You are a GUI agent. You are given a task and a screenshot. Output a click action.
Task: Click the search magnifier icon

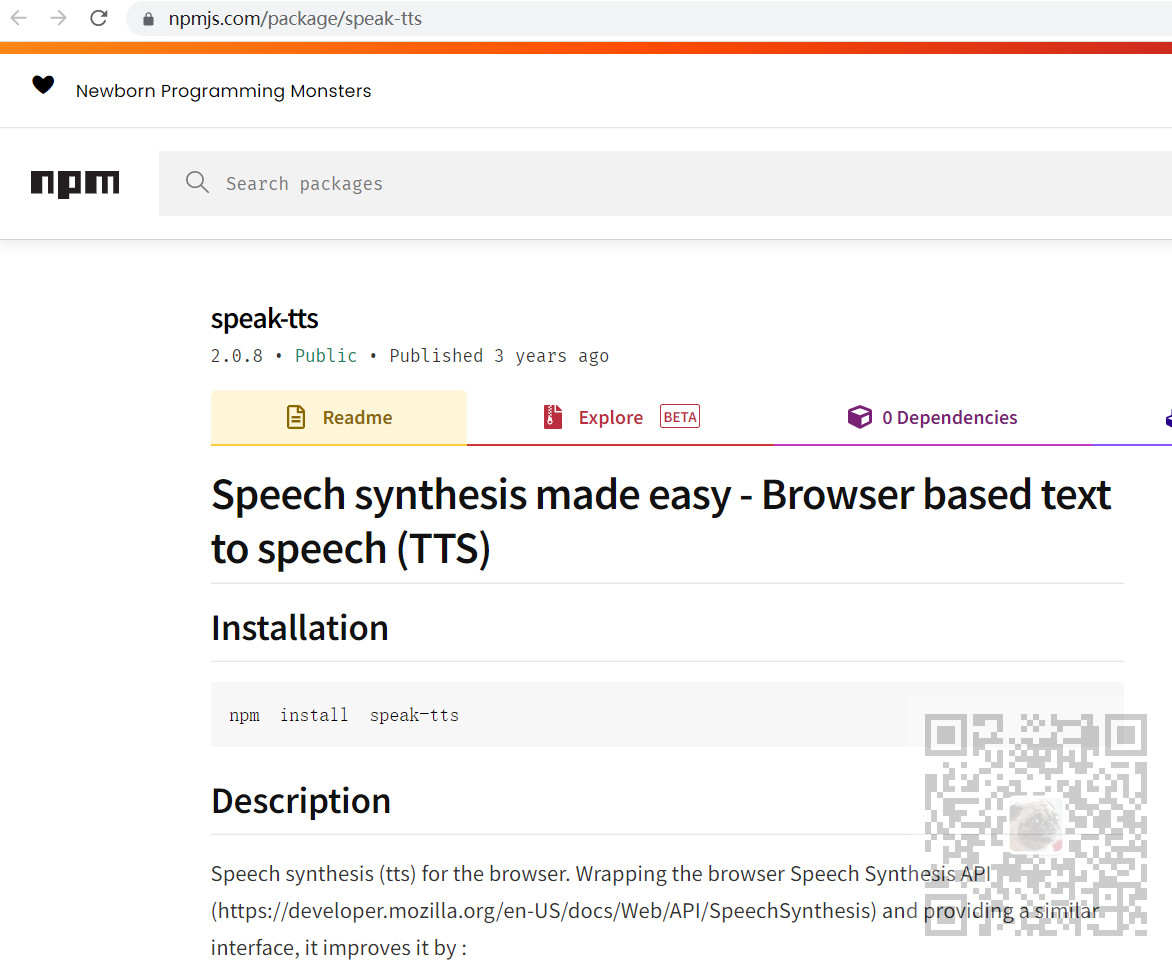tap(197, 182)
